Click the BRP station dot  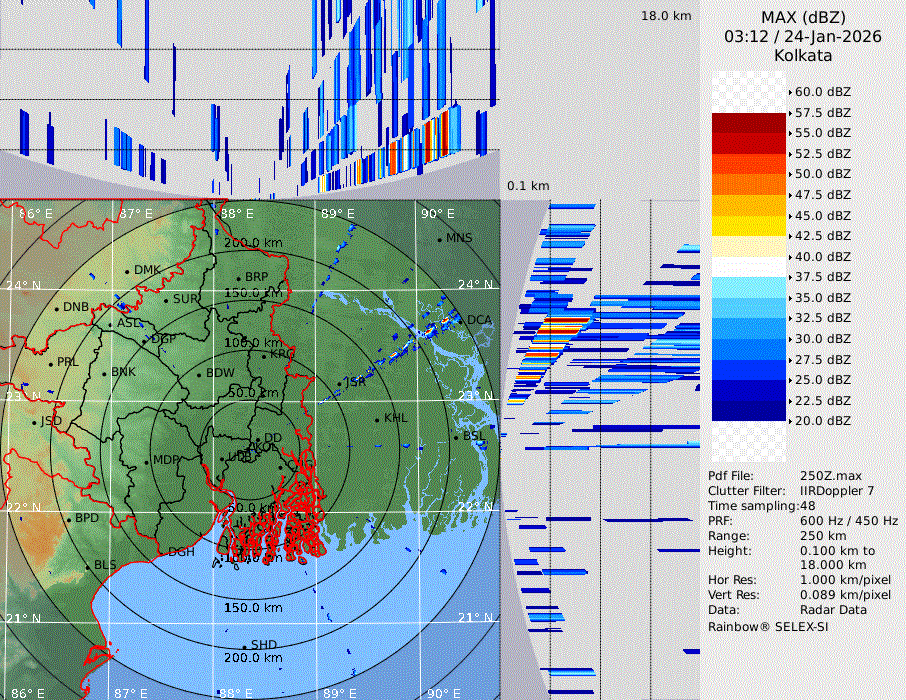tap(238, 278)
